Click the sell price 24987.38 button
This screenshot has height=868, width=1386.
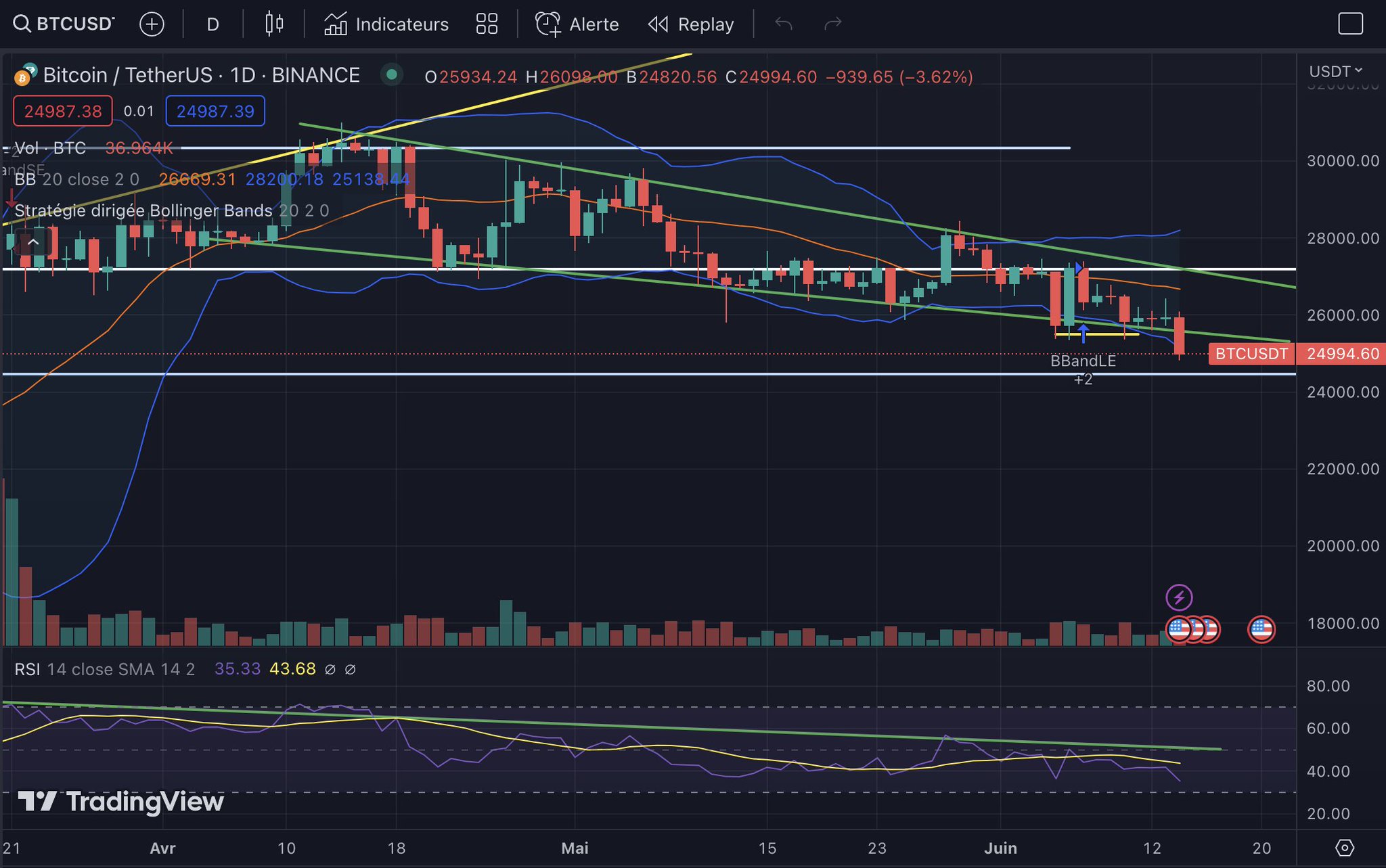(x=63, y=111)
